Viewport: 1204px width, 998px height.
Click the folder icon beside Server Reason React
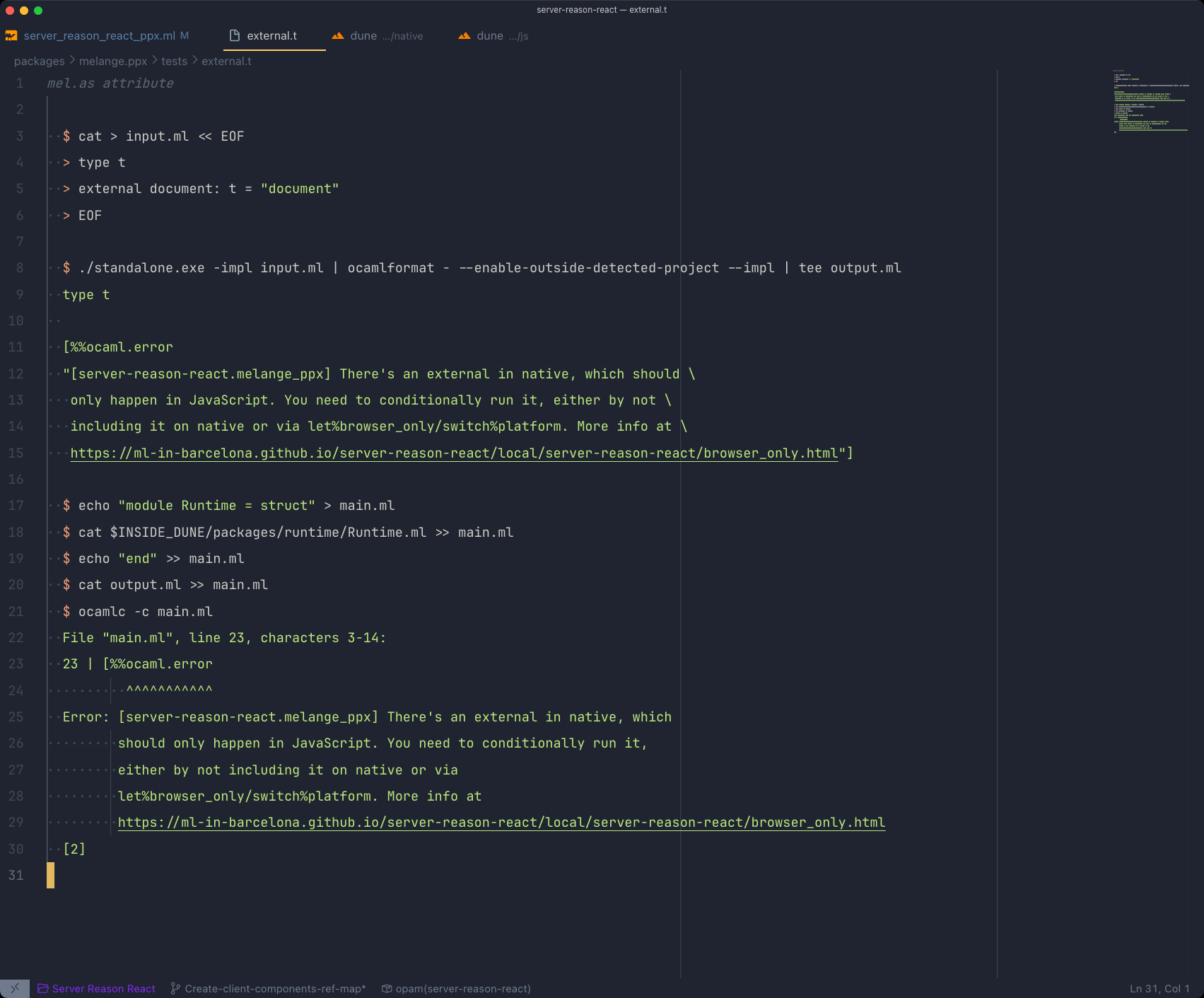click(x=43, y=988)
